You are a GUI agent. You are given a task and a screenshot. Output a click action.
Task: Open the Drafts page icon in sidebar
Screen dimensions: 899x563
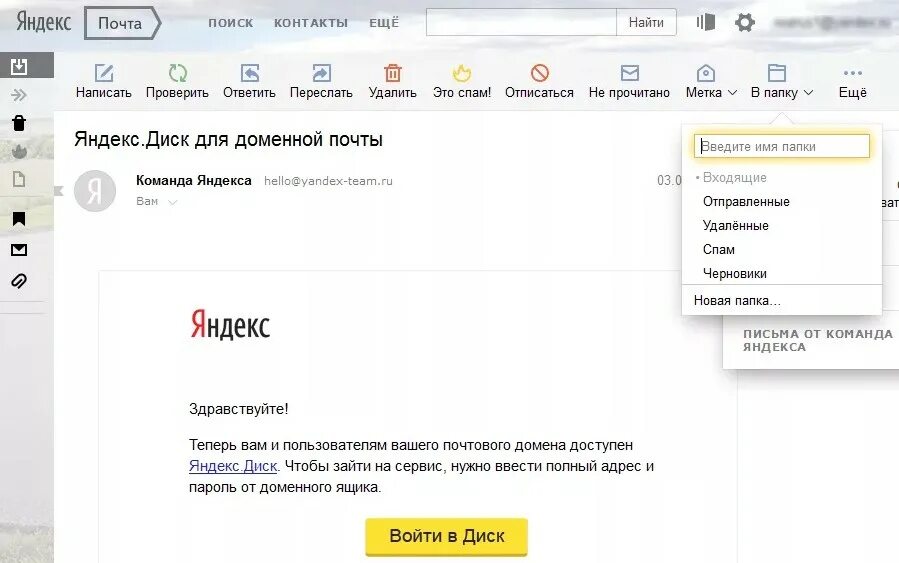tap(19, 179)
